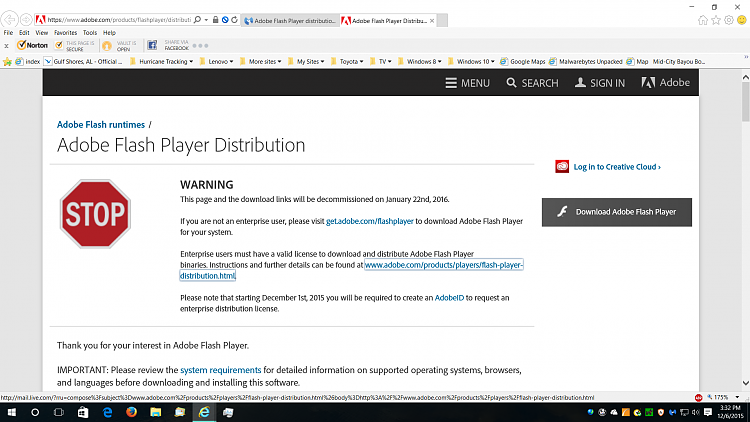Open a new blank tab
750x422 pixels.
pyautogui.click(x=442, y=21)
